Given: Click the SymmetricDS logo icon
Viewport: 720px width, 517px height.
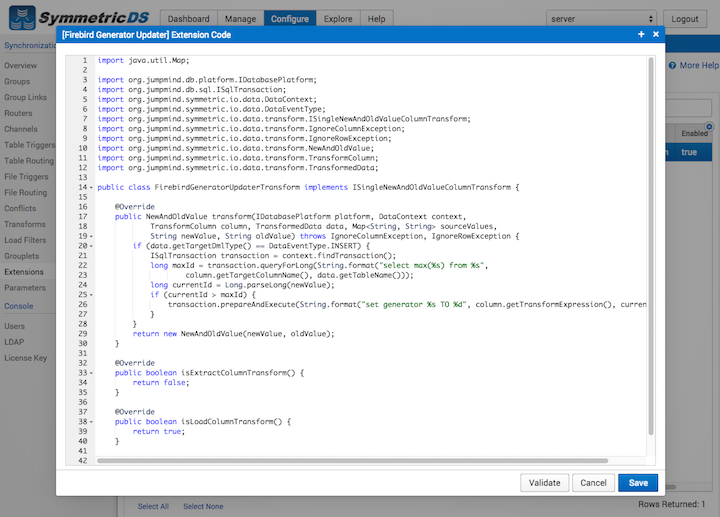Looking at the screenshot, I should (22, 17).
